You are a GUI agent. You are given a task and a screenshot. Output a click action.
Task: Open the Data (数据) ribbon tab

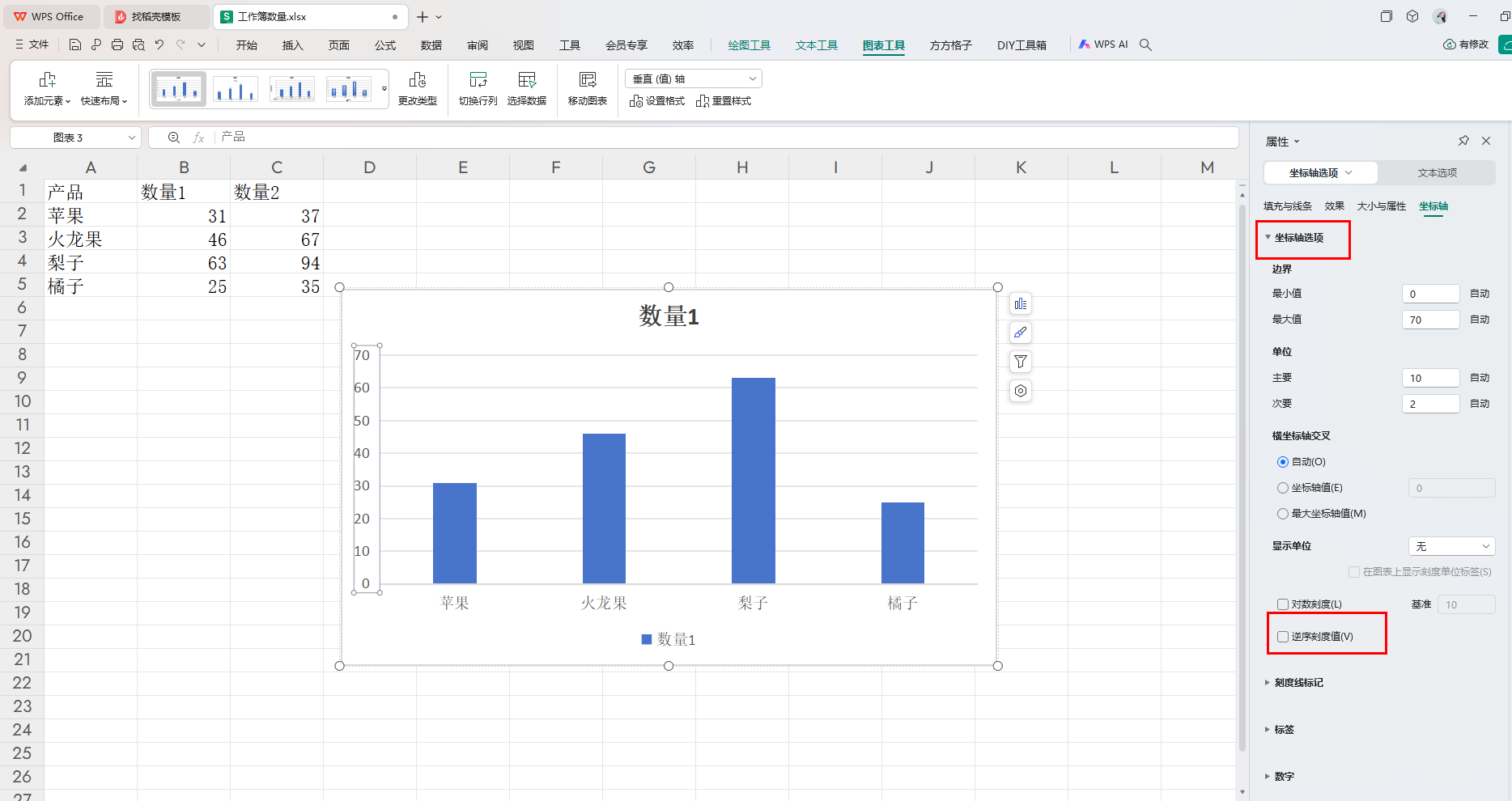tap(431, 45)
